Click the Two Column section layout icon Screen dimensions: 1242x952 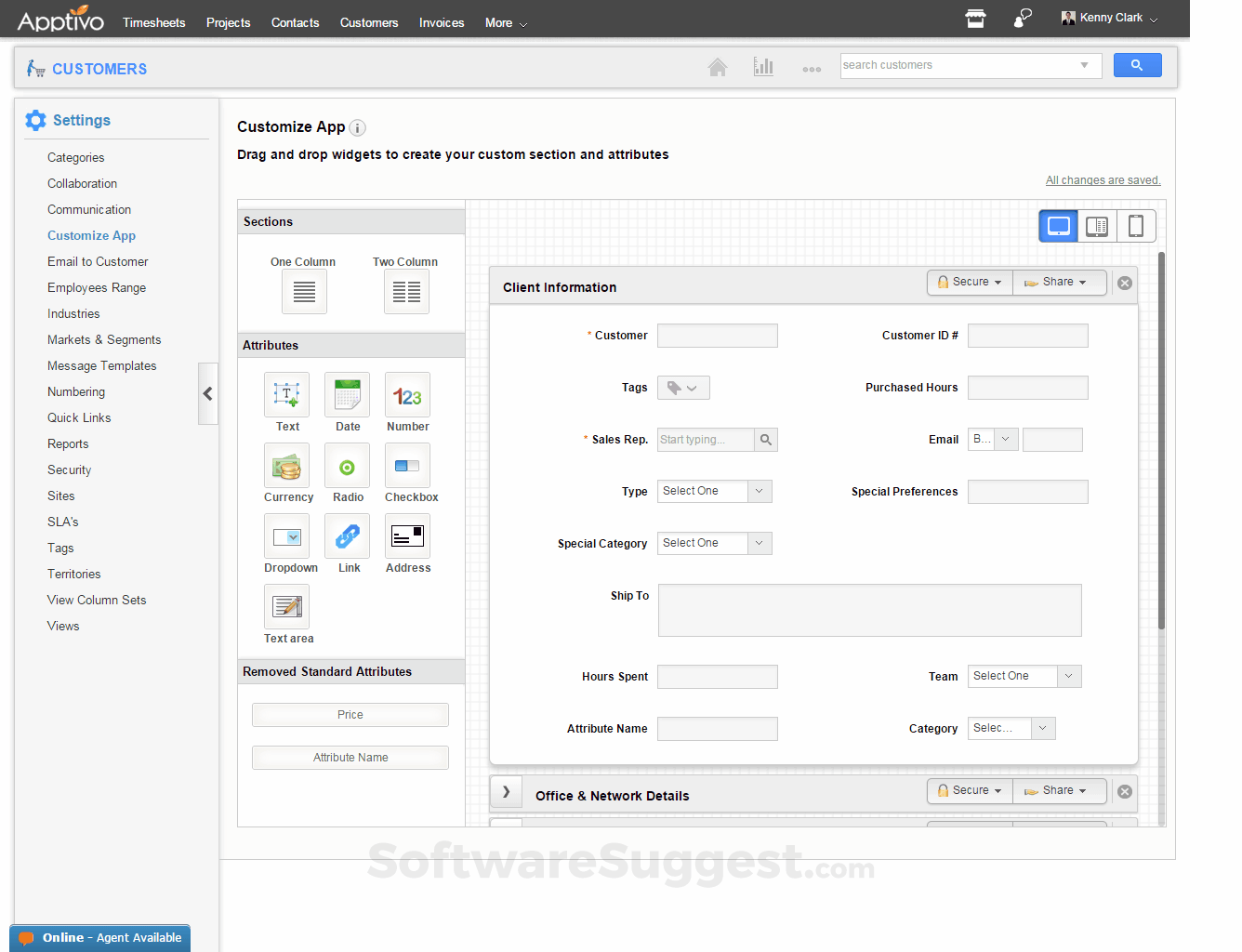pos(406,292)
